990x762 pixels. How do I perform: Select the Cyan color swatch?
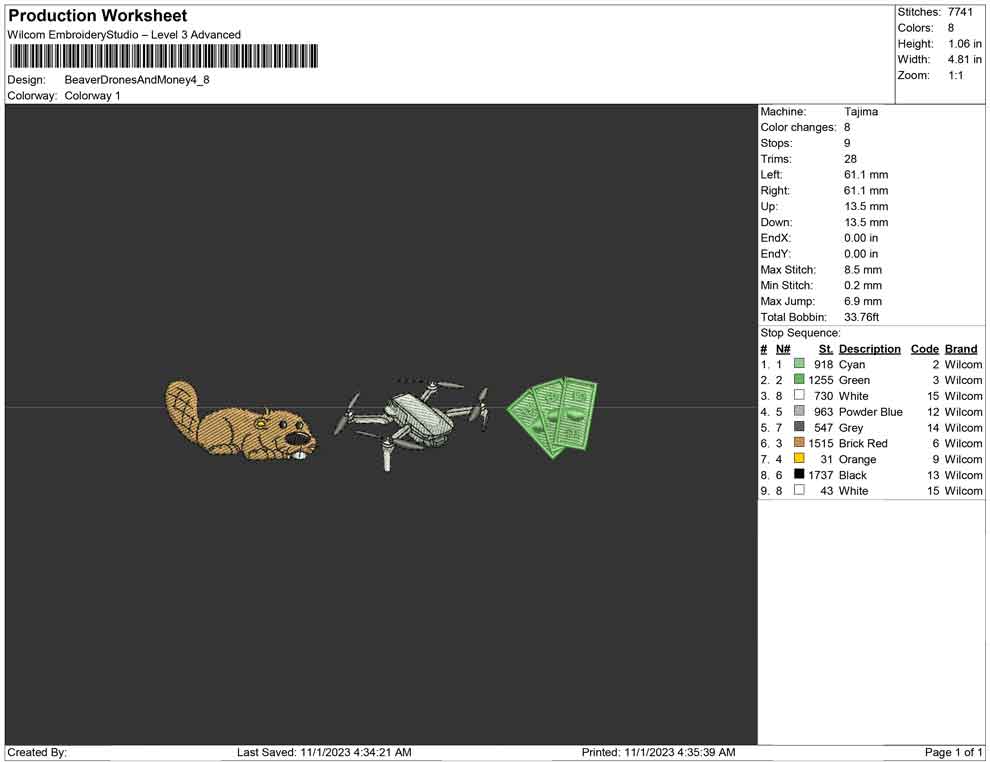(799, 365)
